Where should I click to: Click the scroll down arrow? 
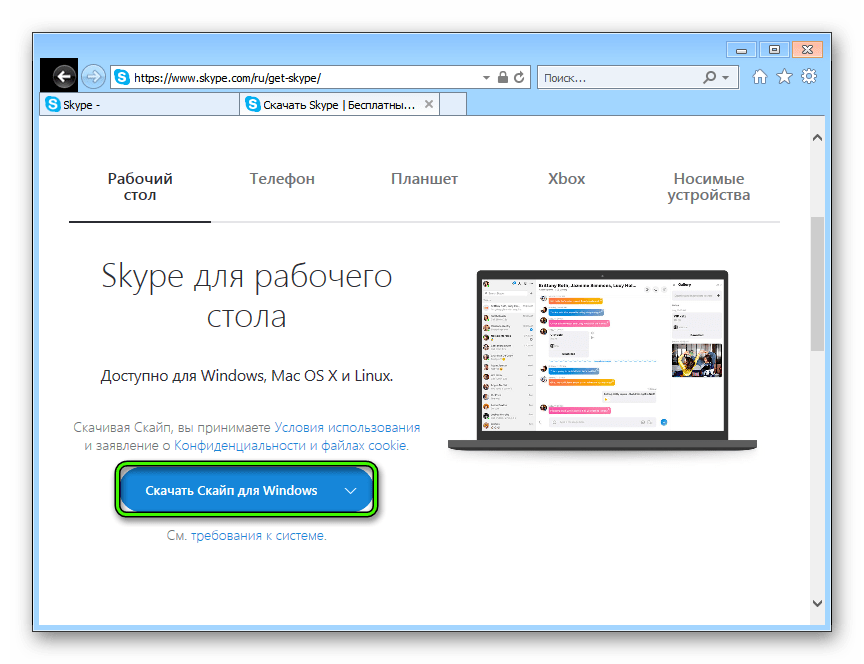point(818,603)
